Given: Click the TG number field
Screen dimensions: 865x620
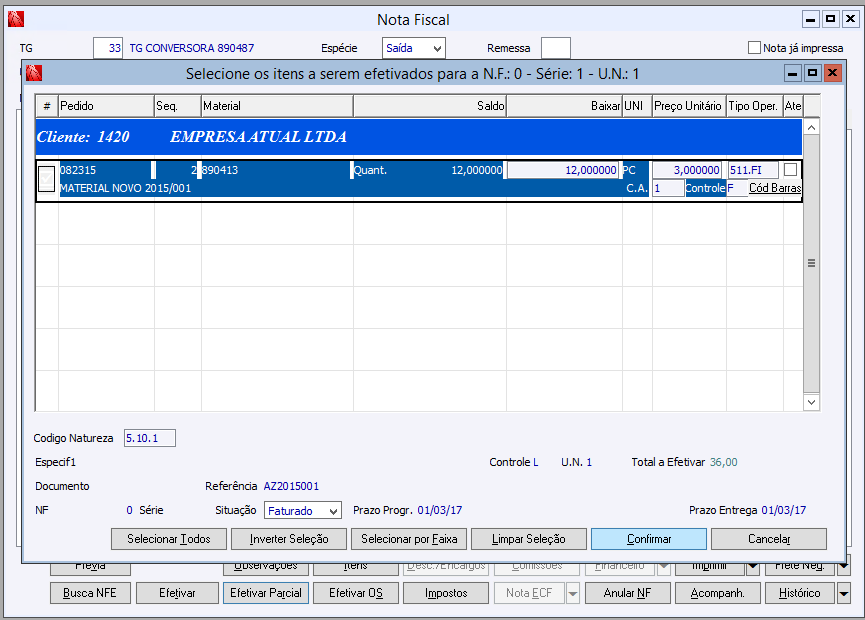Looking at the screenshot, I should (x=108, y=48).
